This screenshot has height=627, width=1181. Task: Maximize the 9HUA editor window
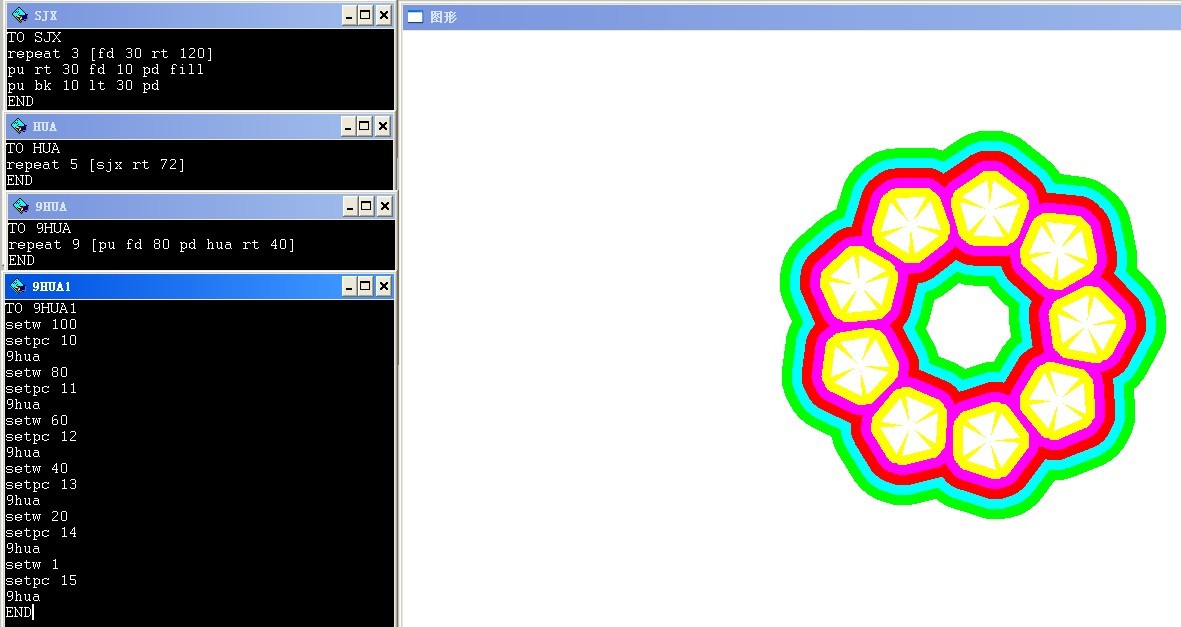[366, 206]
